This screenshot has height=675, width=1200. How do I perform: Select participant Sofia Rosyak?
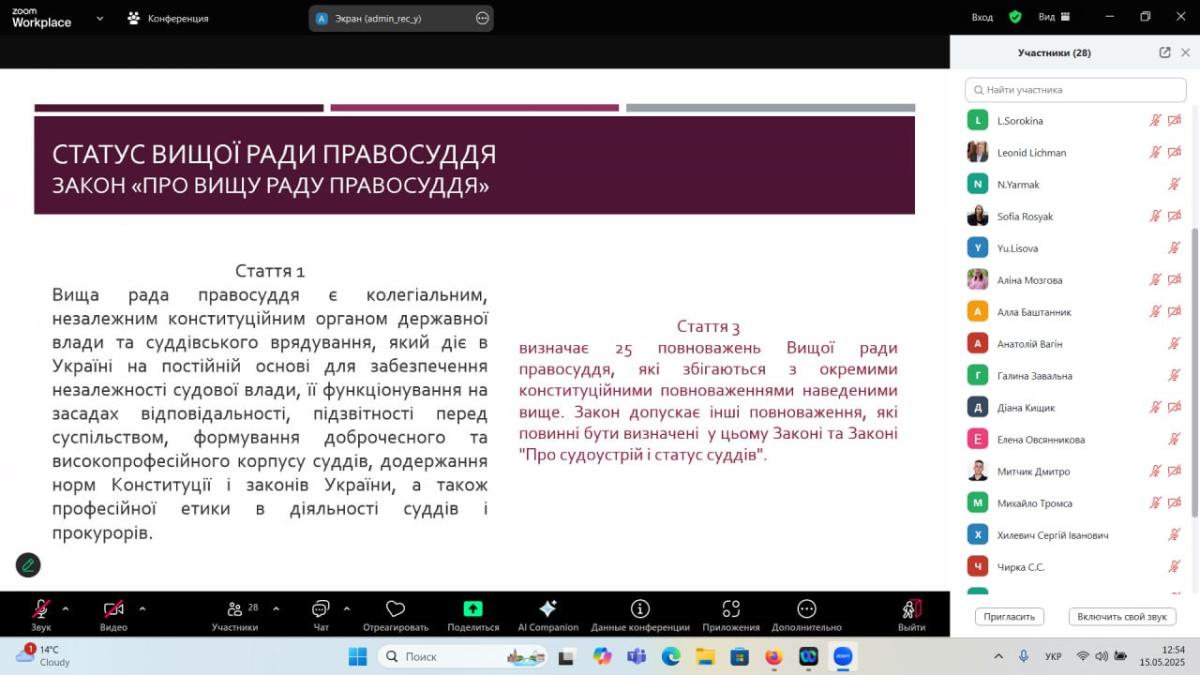pyautogui.click(x=1075, y=217)
